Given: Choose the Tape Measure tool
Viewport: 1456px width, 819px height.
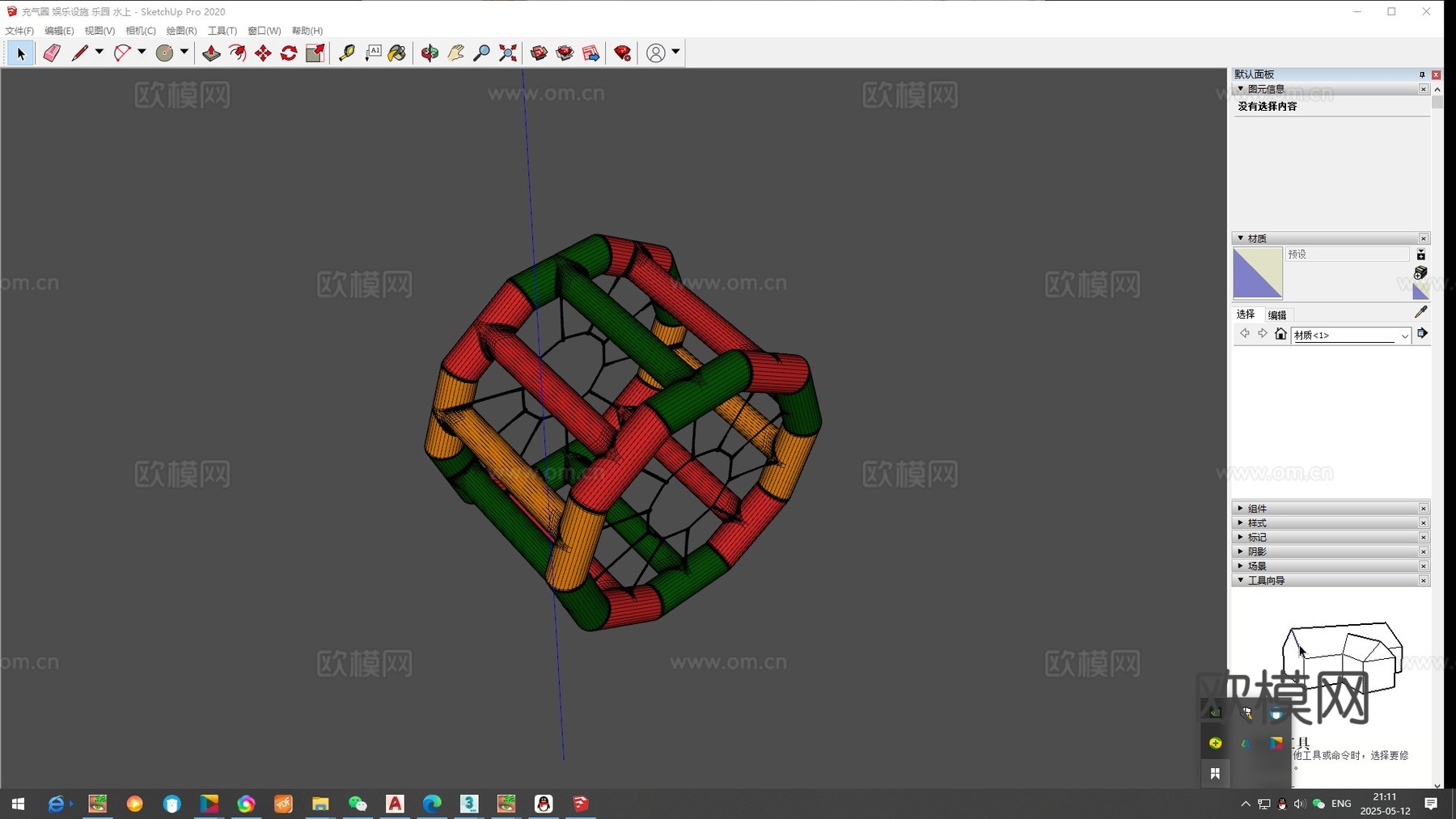Looking at the screenshot, I should click(x=347, y=53).
